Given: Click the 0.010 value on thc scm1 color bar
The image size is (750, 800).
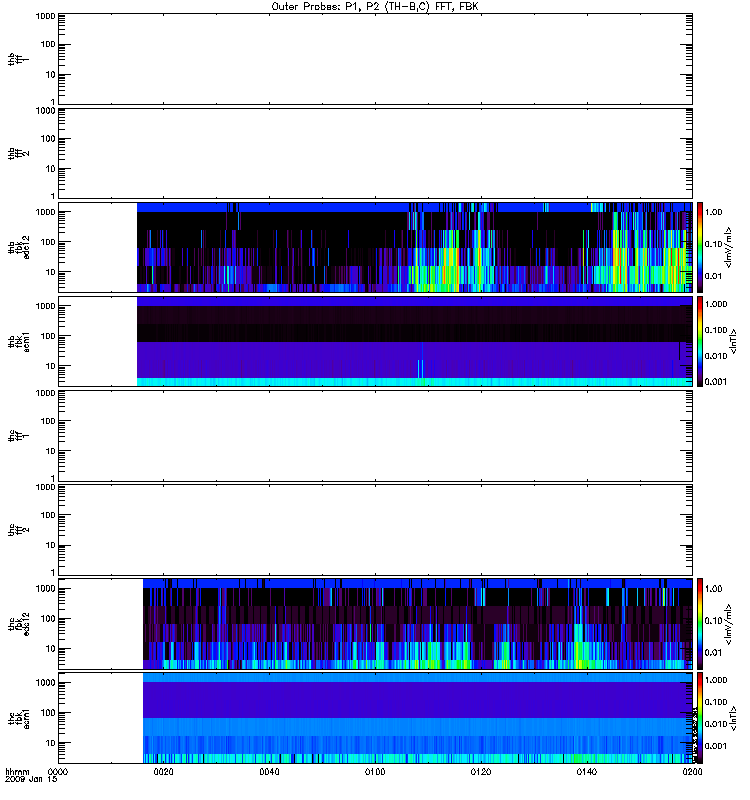Looking at the screenshot, I should pyautogui.click(x=716, y=723).
